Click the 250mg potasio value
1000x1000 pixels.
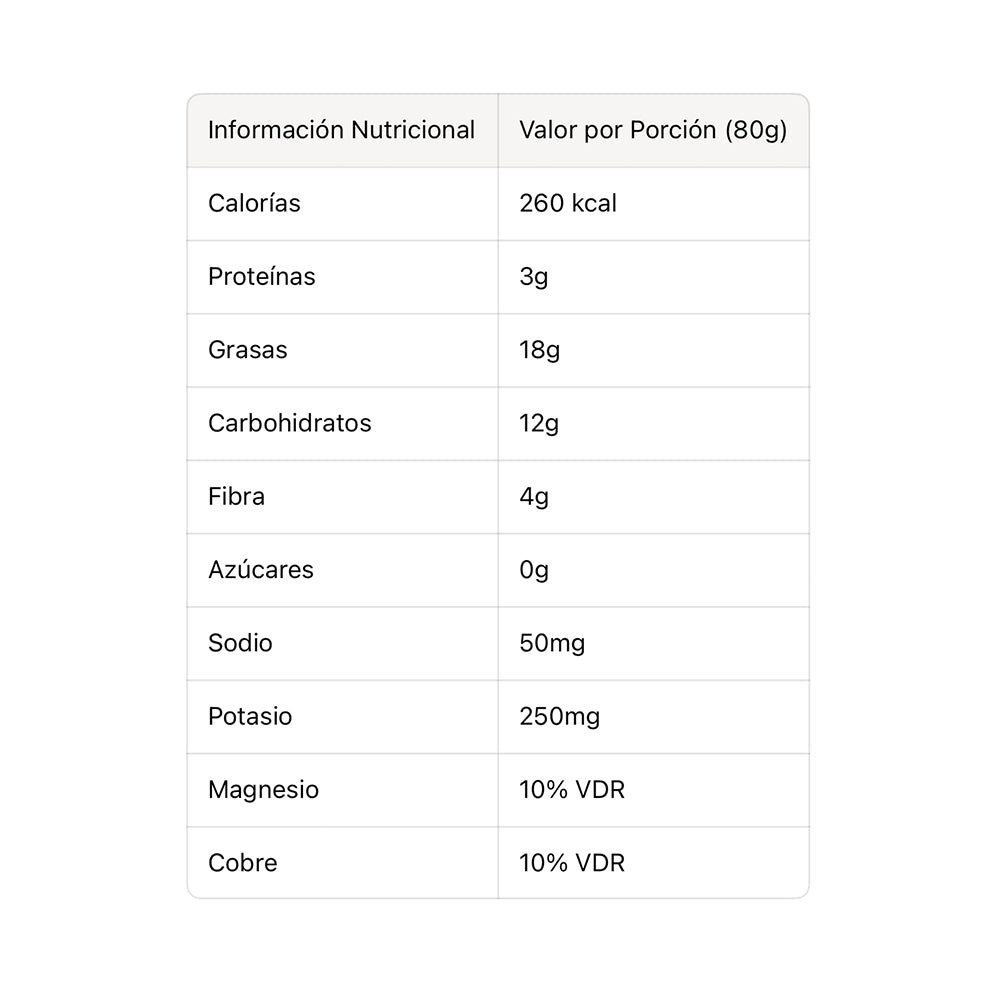pos(559,717)
